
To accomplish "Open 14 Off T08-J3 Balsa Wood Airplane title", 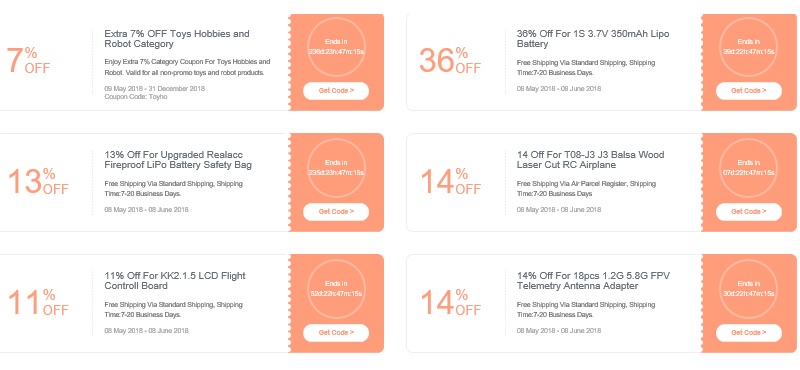I will [590, 160].
